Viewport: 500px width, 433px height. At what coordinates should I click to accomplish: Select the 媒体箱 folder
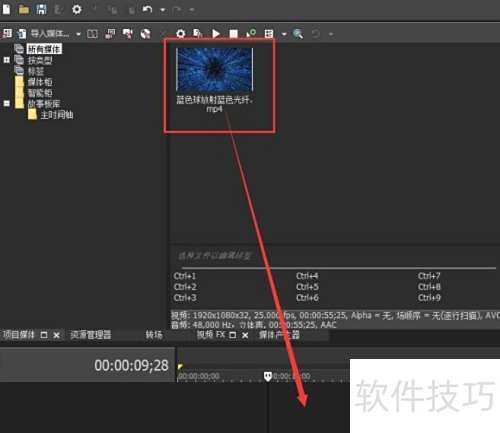point(40,82)
